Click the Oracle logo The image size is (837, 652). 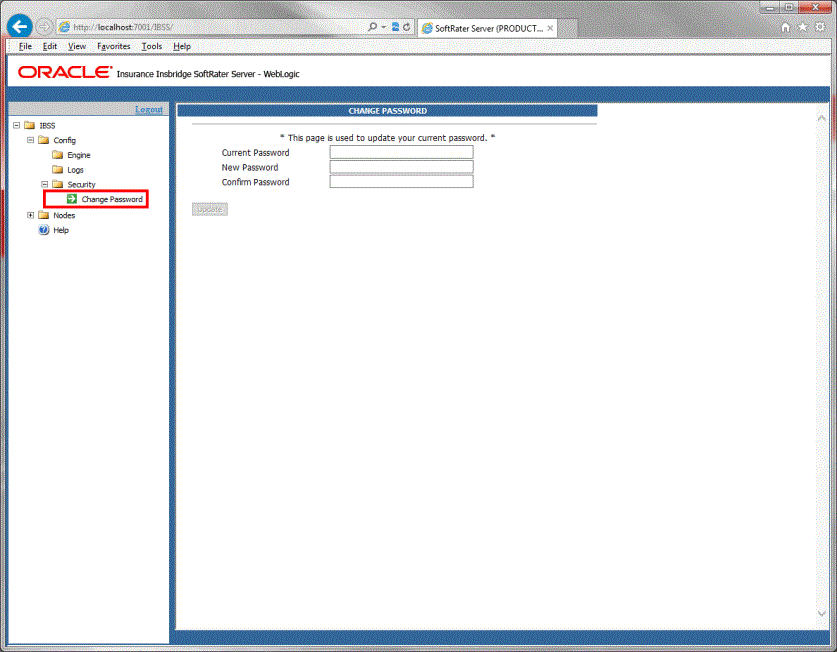click(x=65, y=72)
